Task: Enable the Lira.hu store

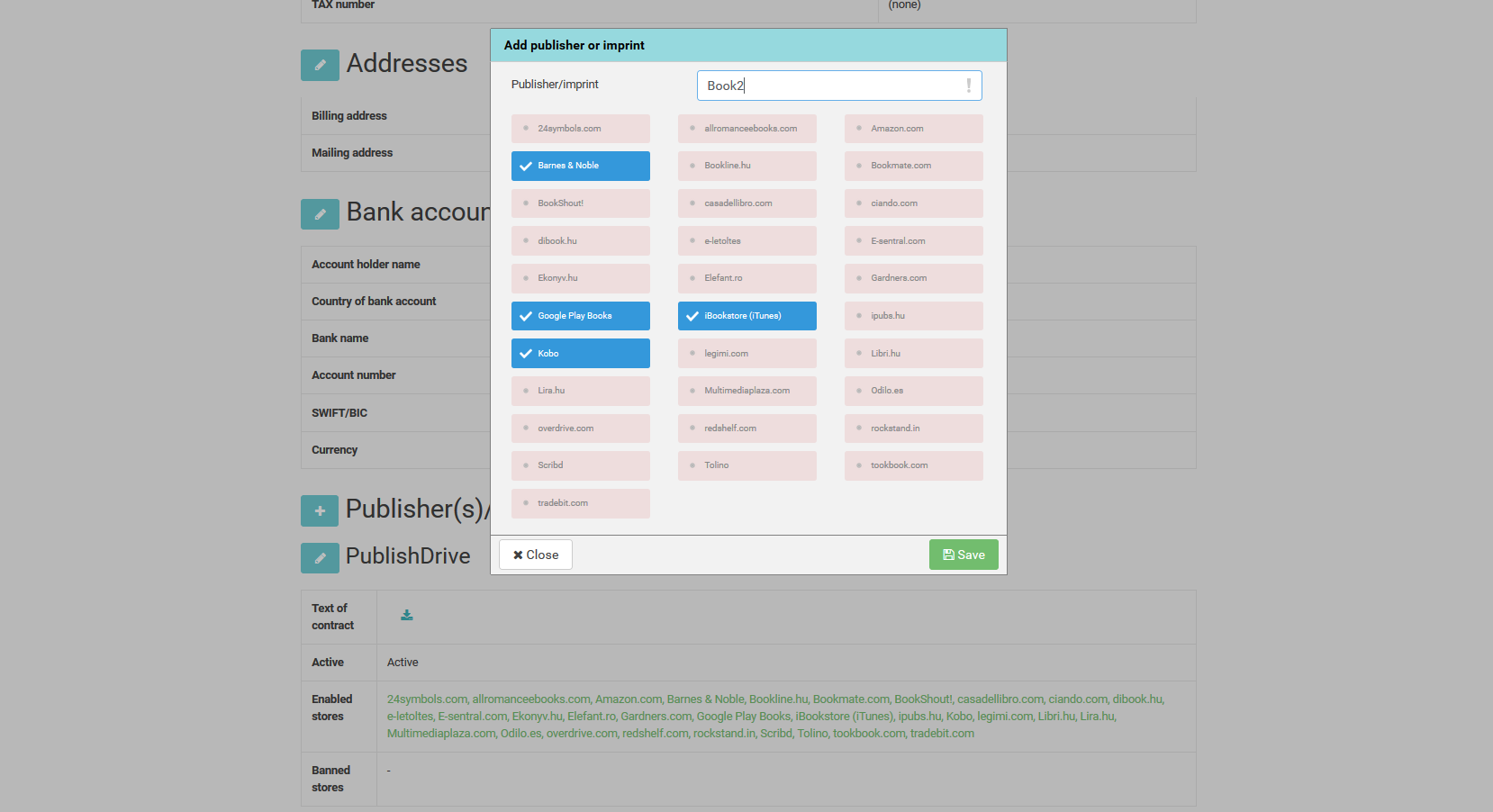Action: coord(581,391)
